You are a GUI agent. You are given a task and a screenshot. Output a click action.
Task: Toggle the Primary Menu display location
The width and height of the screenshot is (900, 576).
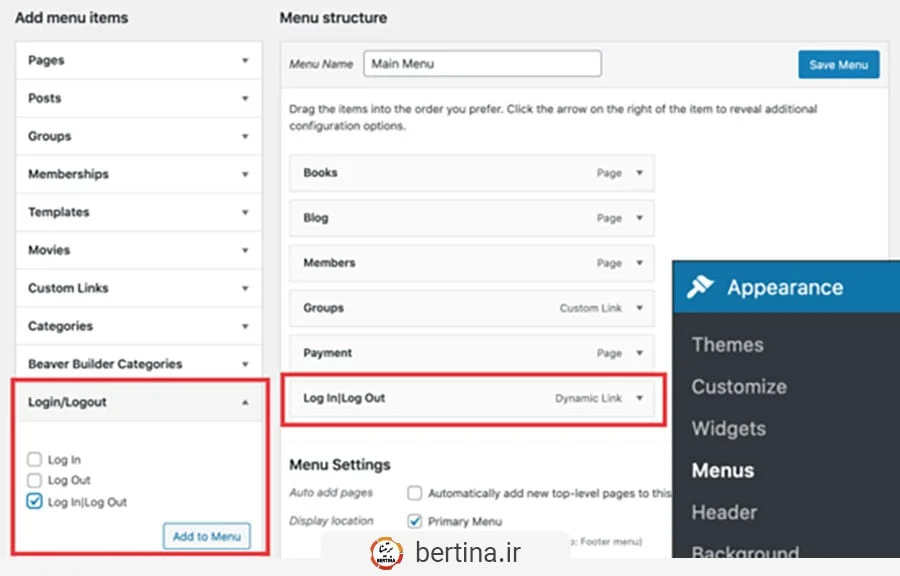[x=415, y=521]
